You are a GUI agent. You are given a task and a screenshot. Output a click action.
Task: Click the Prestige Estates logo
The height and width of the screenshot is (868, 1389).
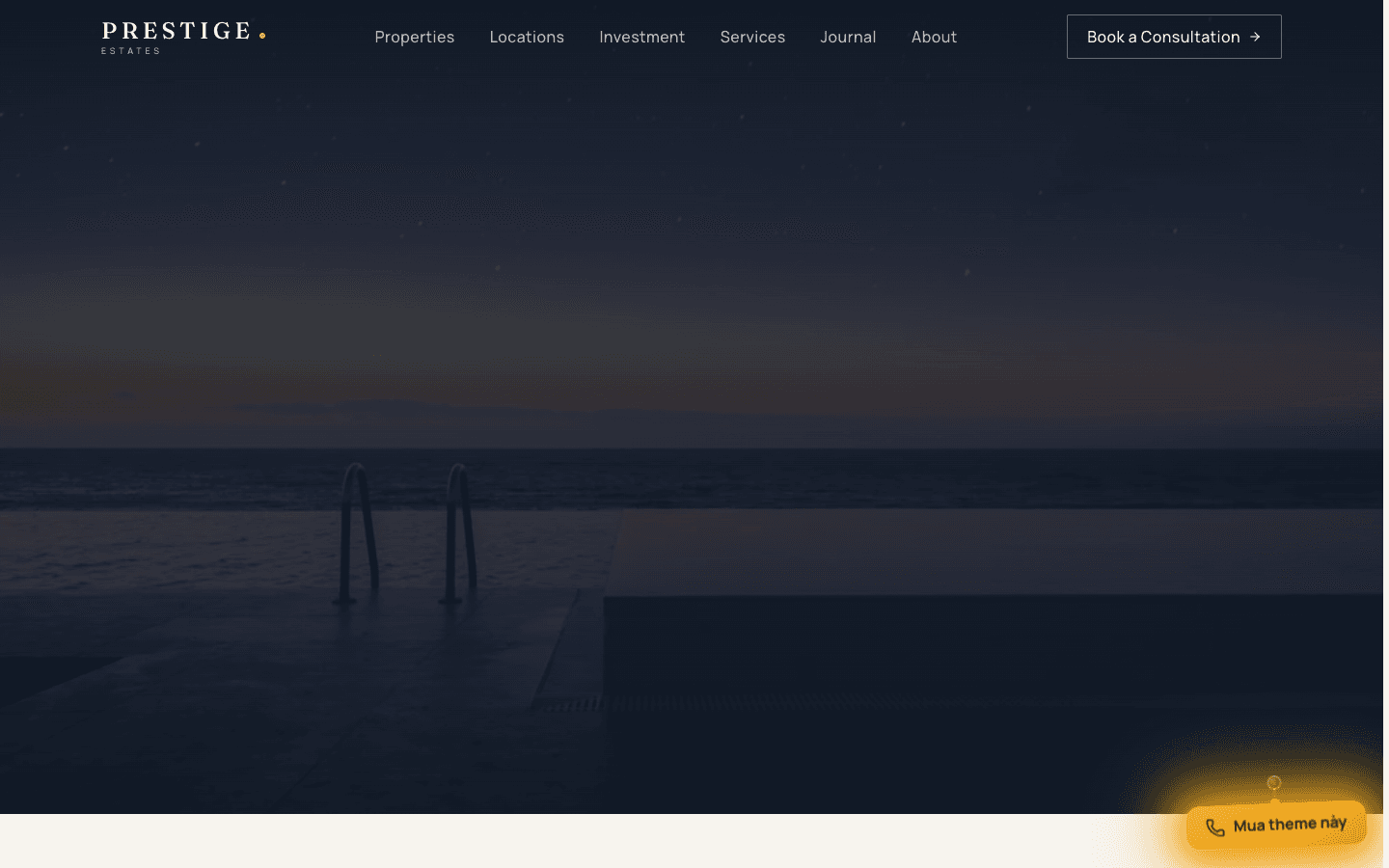[x=183, y=38]
